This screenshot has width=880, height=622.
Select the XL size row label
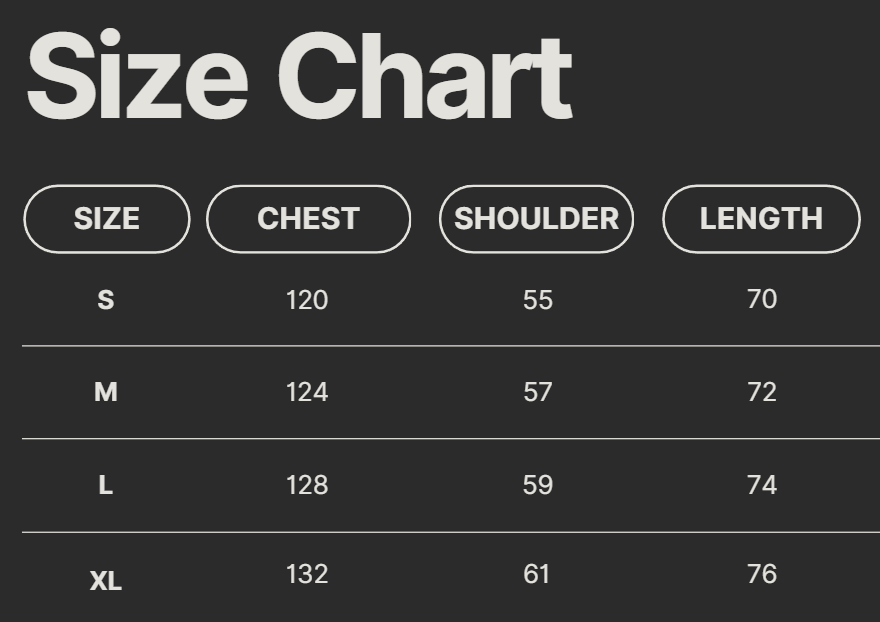[106, 581]
